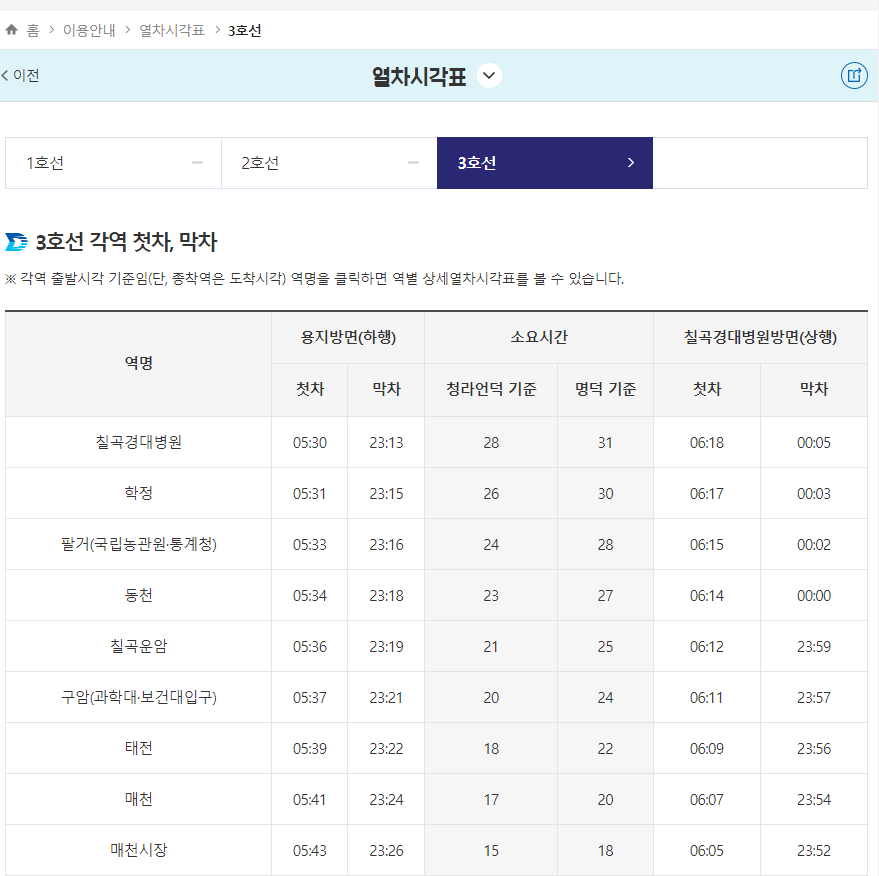The height and width of the screenshot is (876, 879).
Task: Click 23:22 last train of 태전
Action: [386, 749]
